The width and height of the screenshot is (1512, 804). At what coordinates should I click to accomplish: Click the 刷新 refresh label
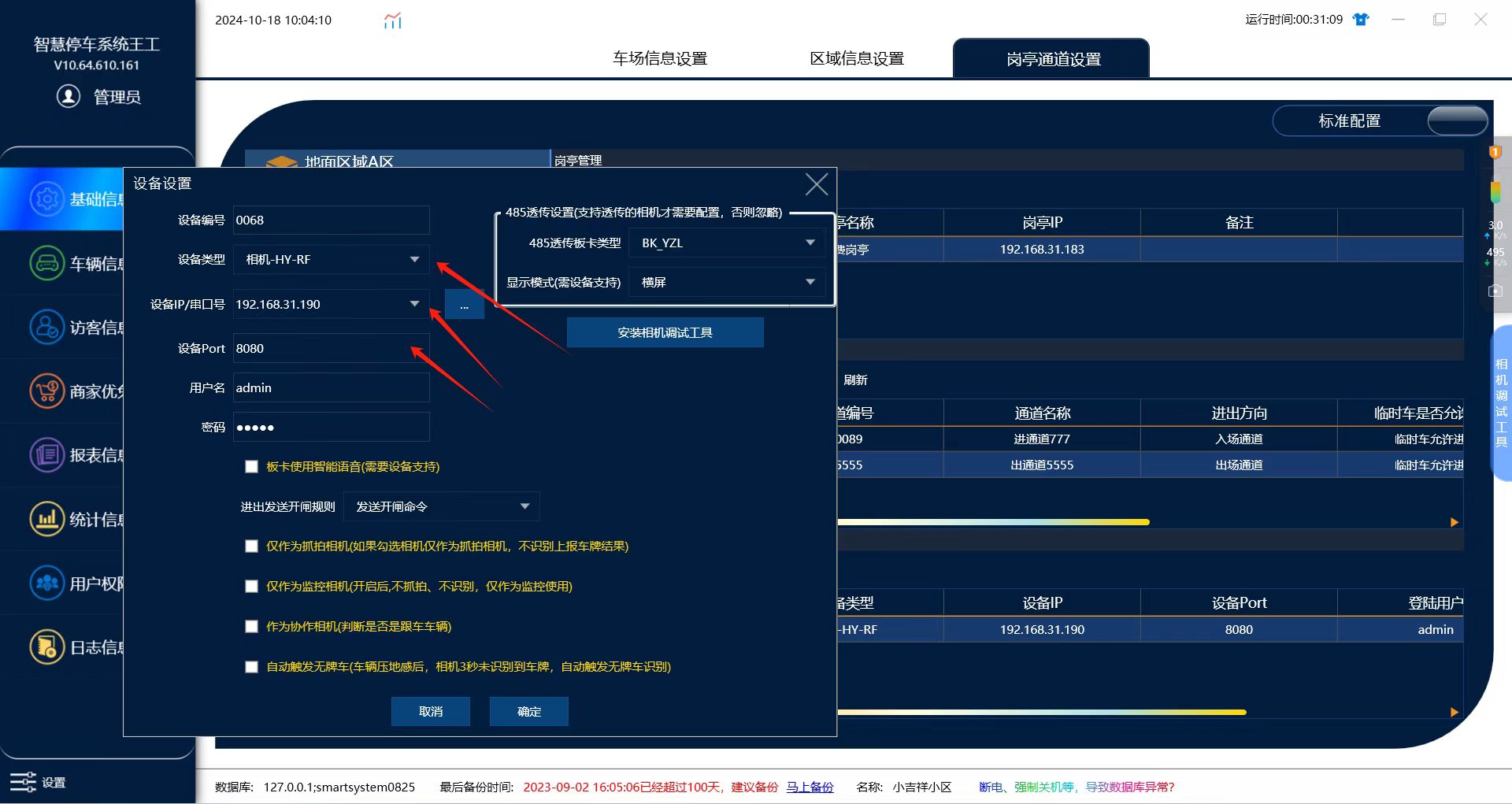[855, 380]
